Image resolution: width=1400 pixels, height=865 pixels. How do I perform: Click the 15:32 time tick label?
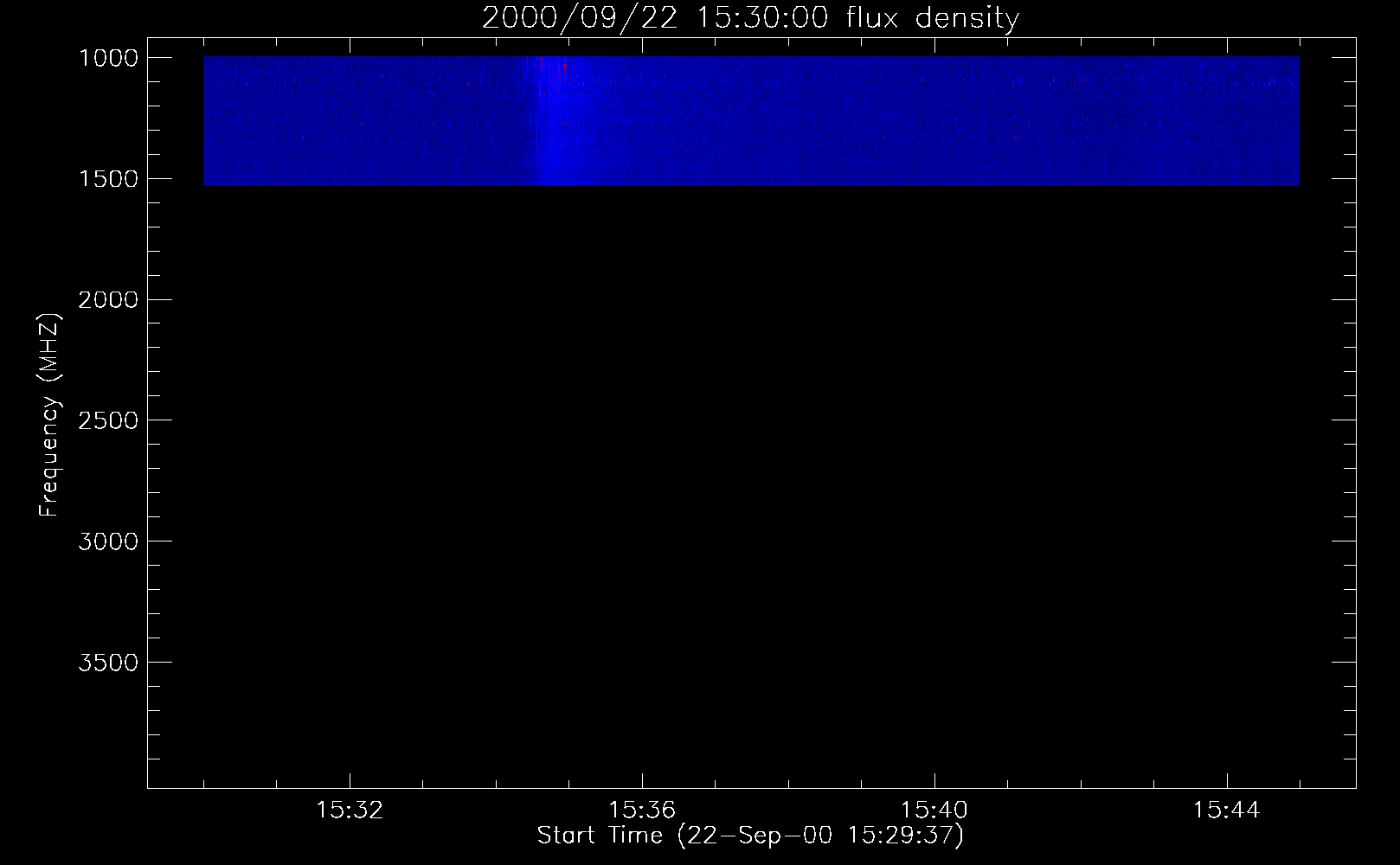click(350, 811)
